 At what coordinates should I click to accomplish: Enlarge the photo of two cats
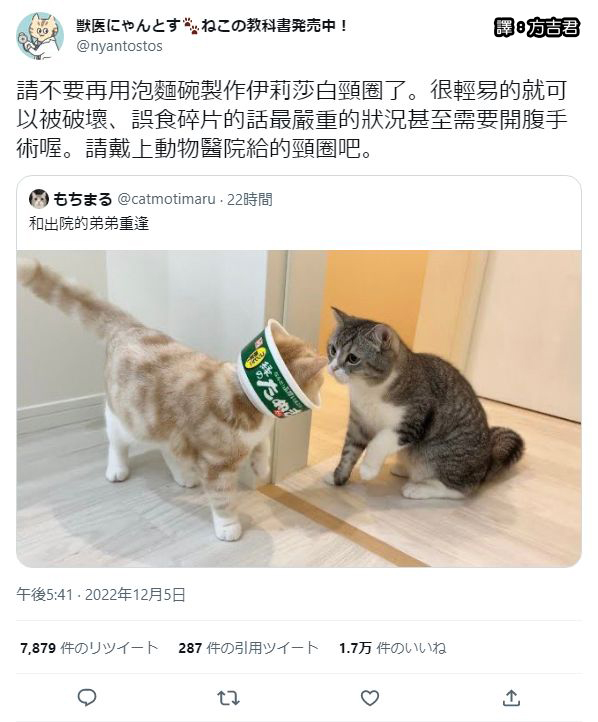click(x=299, y=408)
